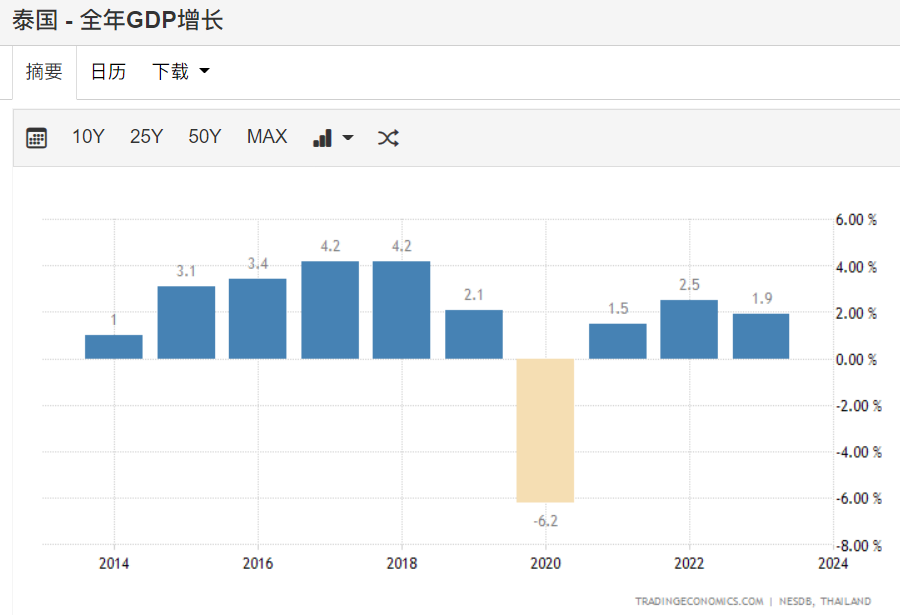Click the 2023 bar labeled 1.9
Image resolution: width=900 pixels, height=615 pixels.
[761, 336]
